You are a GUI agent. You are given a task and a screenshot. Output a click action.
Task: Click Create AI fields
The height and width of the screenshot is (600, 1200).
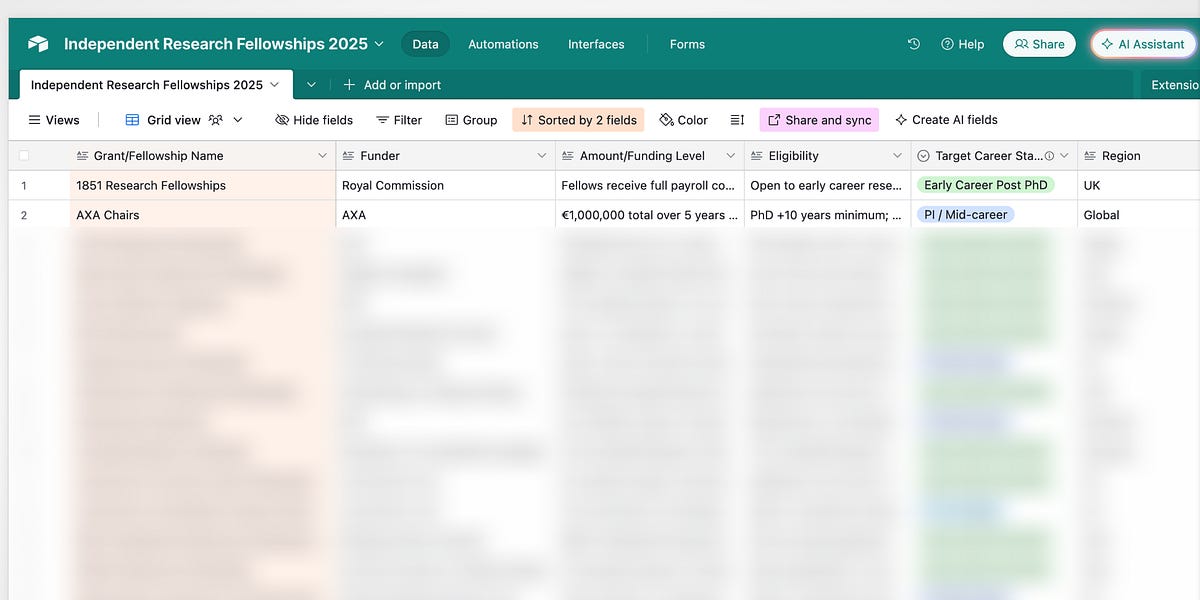946,120
